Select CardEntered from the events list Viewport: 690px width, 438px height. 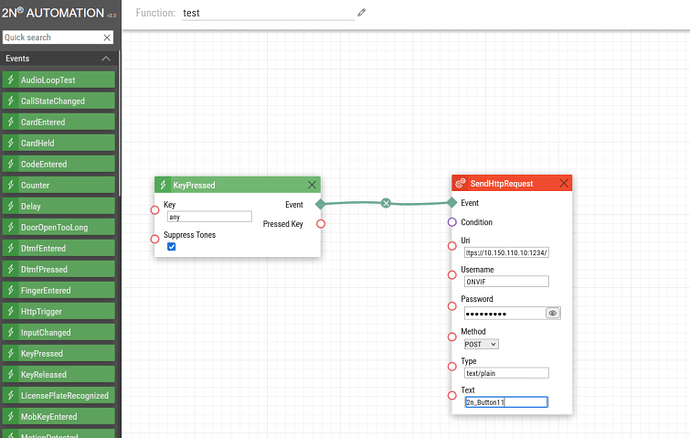pyautogui.click(x=60, y=122)
